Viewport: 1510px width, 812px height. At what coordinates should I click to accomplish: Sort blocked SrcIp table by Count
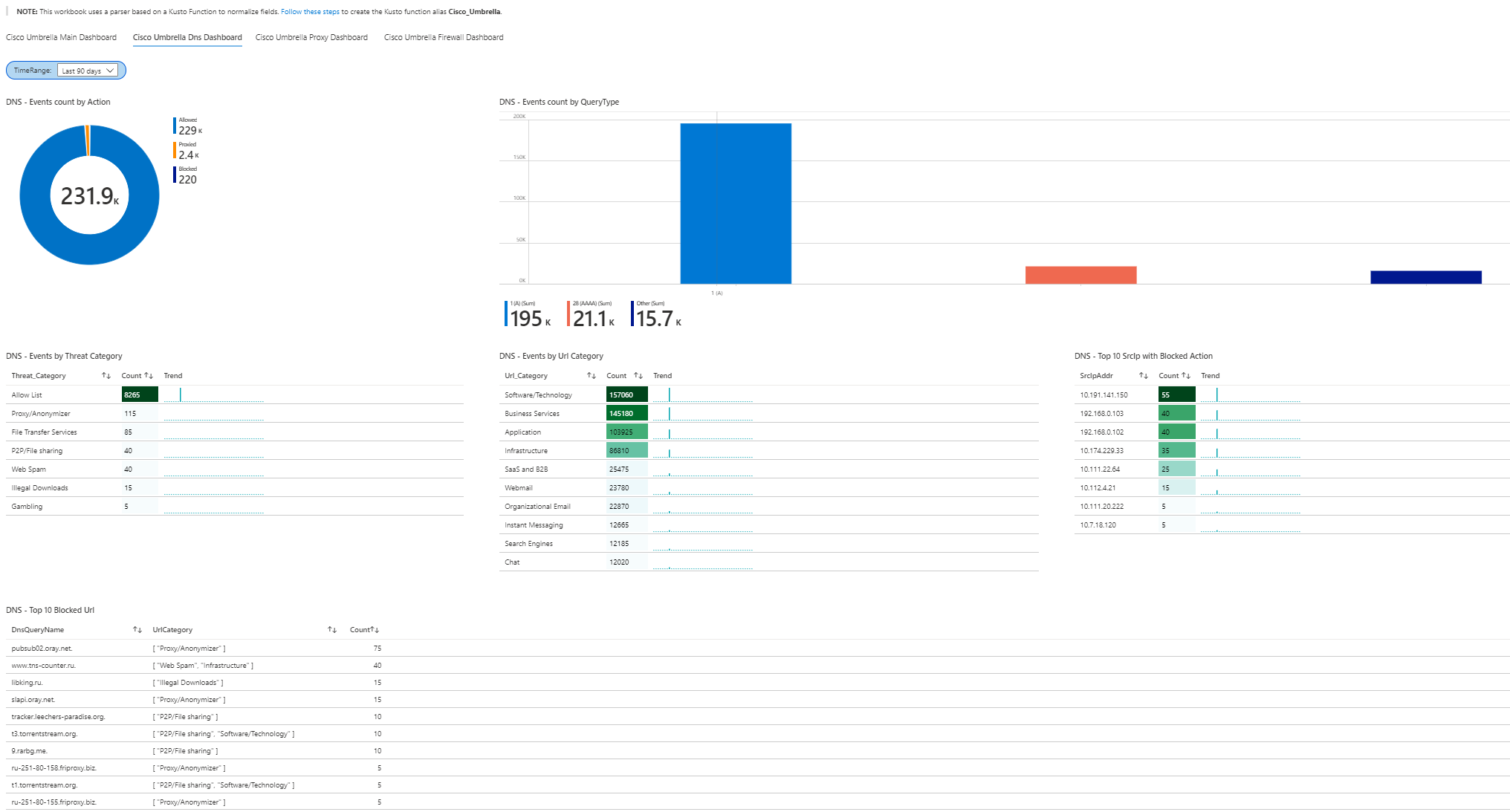tap(1186, 376)
